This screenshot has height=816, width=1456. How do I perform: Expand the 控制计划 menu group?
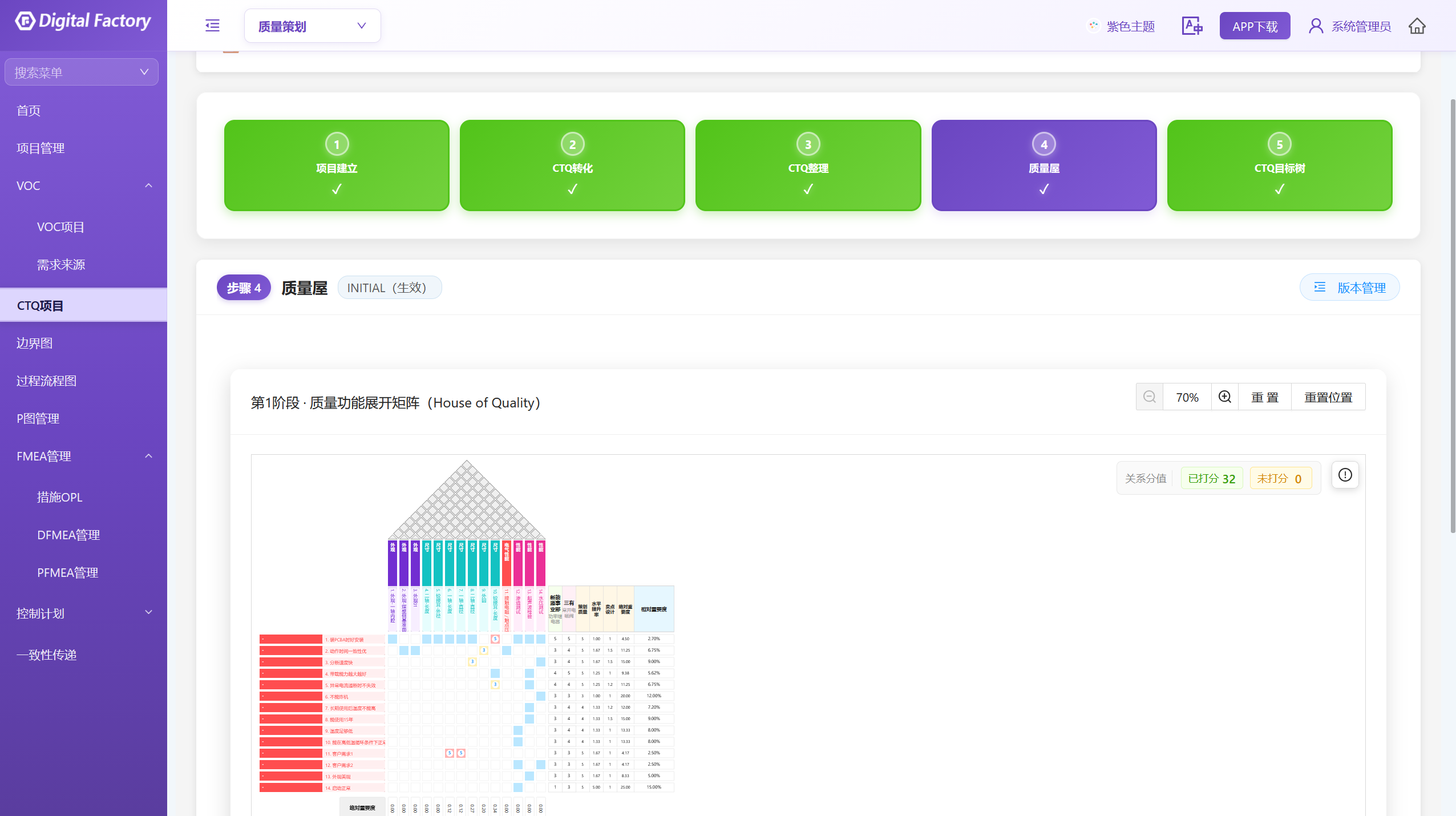(83, 613)
